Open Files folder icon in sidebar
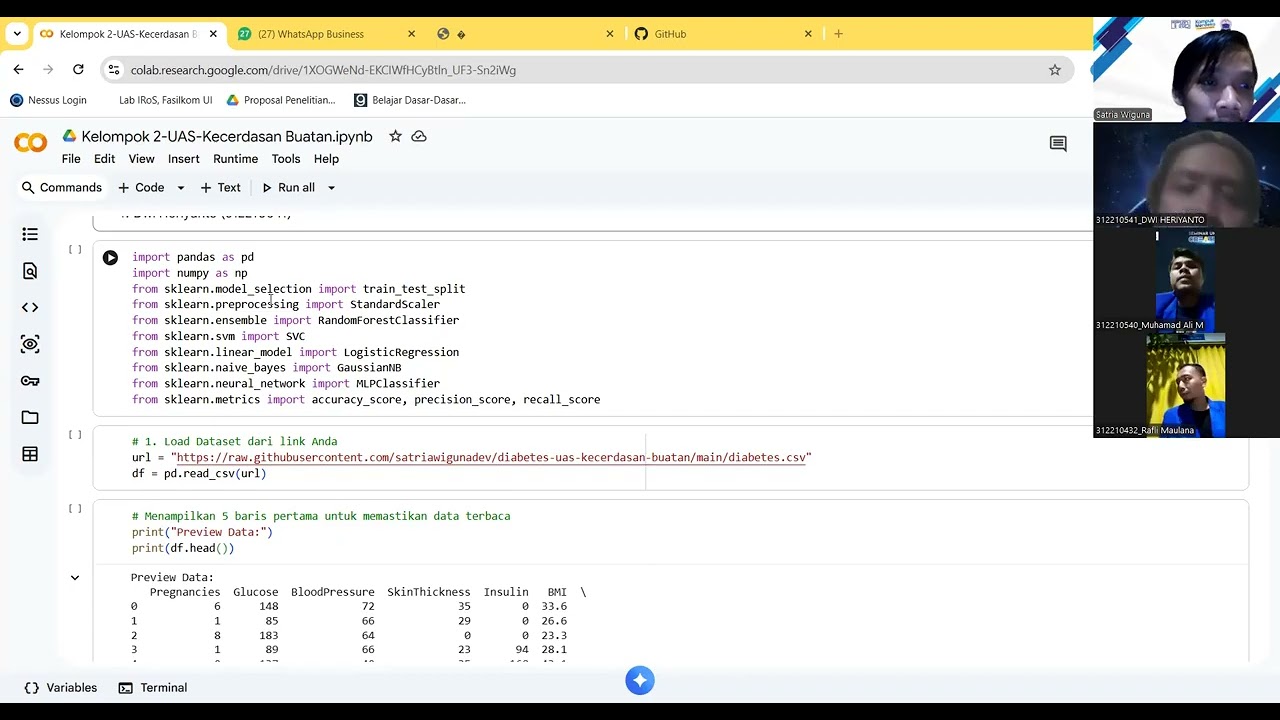Image resolution: width=1280 pixels, height=720 pixels. (30, 417)
